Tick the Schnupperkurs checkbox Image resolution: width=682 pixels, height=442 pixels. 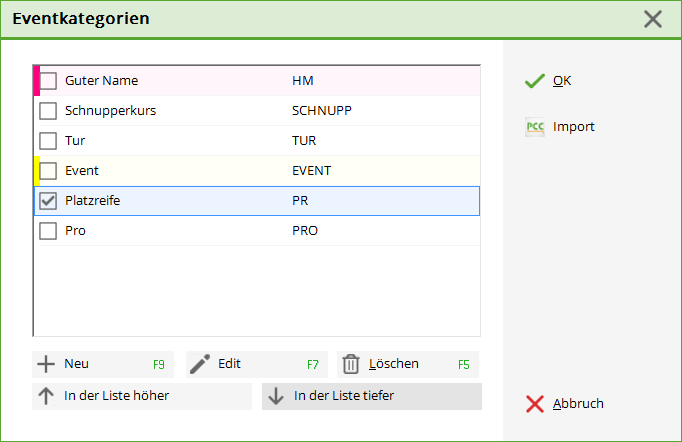point(48,111)
